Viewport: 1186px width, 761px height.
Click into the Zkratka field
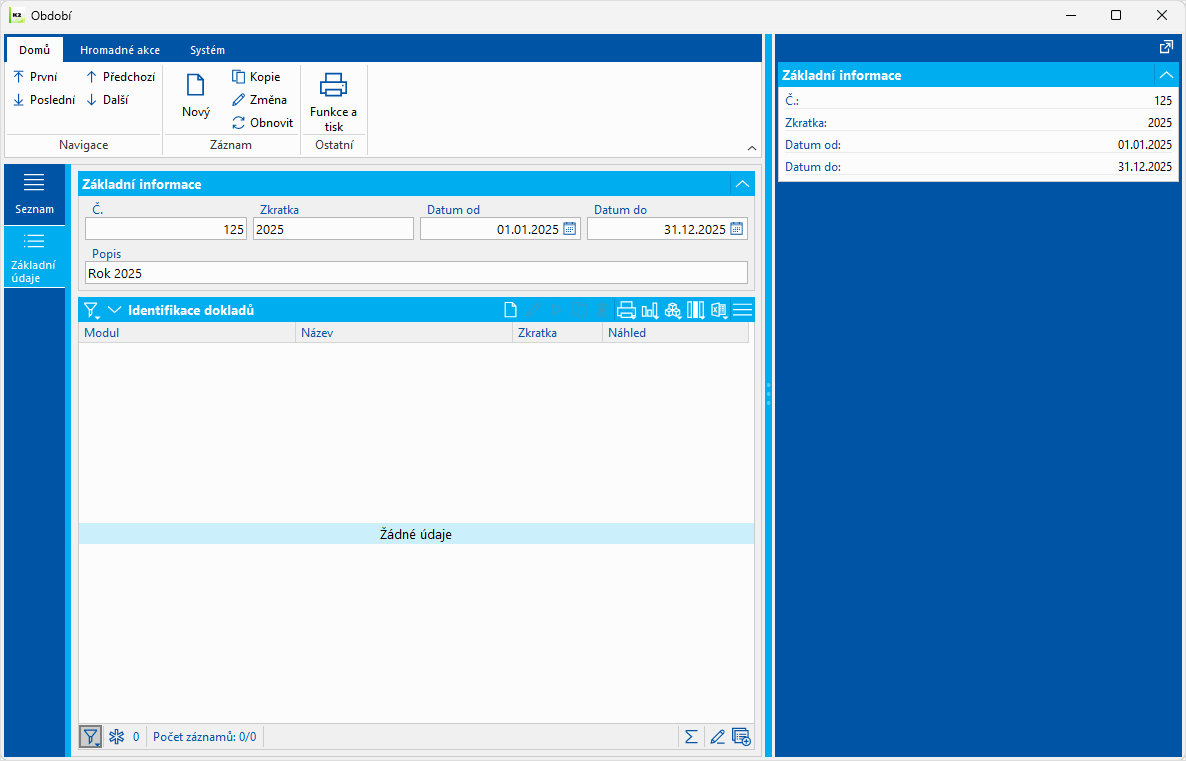334,228
